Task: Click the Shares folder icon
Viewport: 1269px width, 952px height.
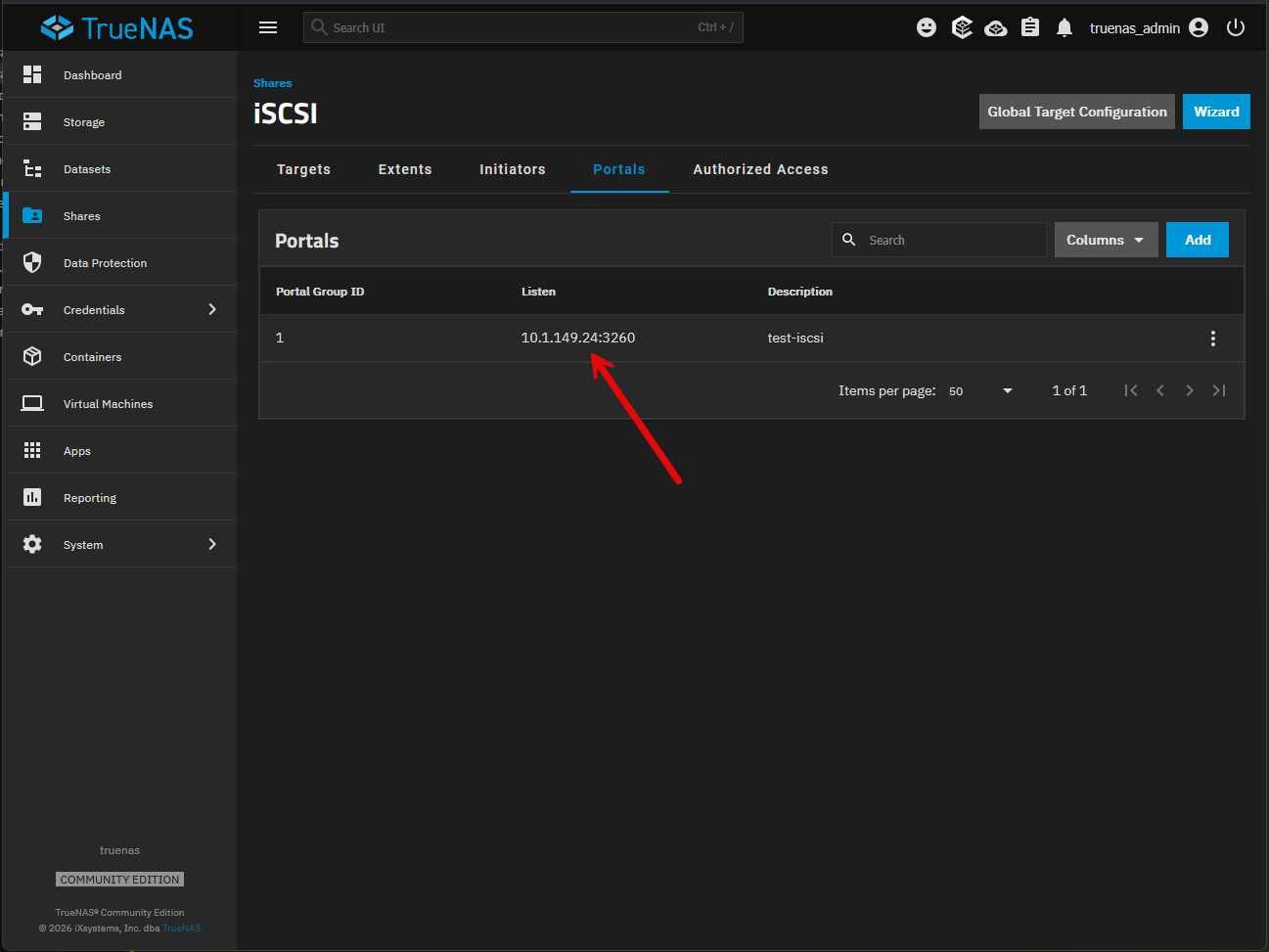Action: coord(32,215)
